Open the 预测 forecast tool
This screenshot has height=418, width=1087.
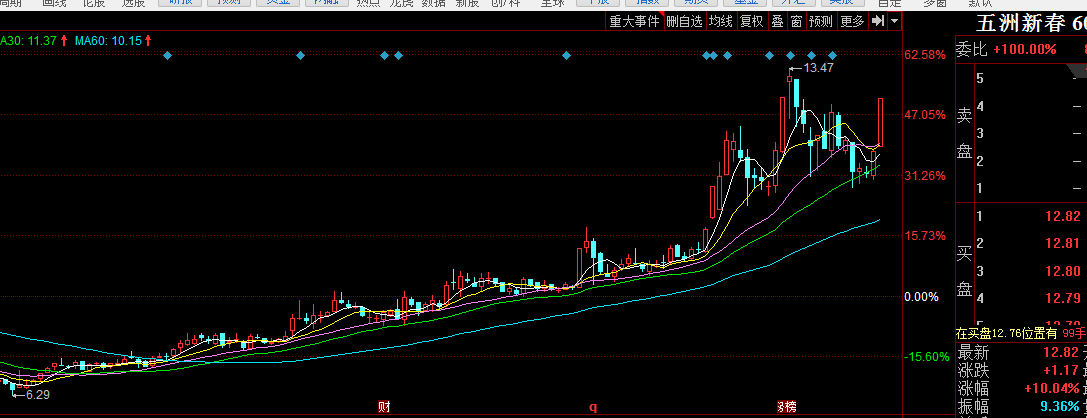[821, 21]
